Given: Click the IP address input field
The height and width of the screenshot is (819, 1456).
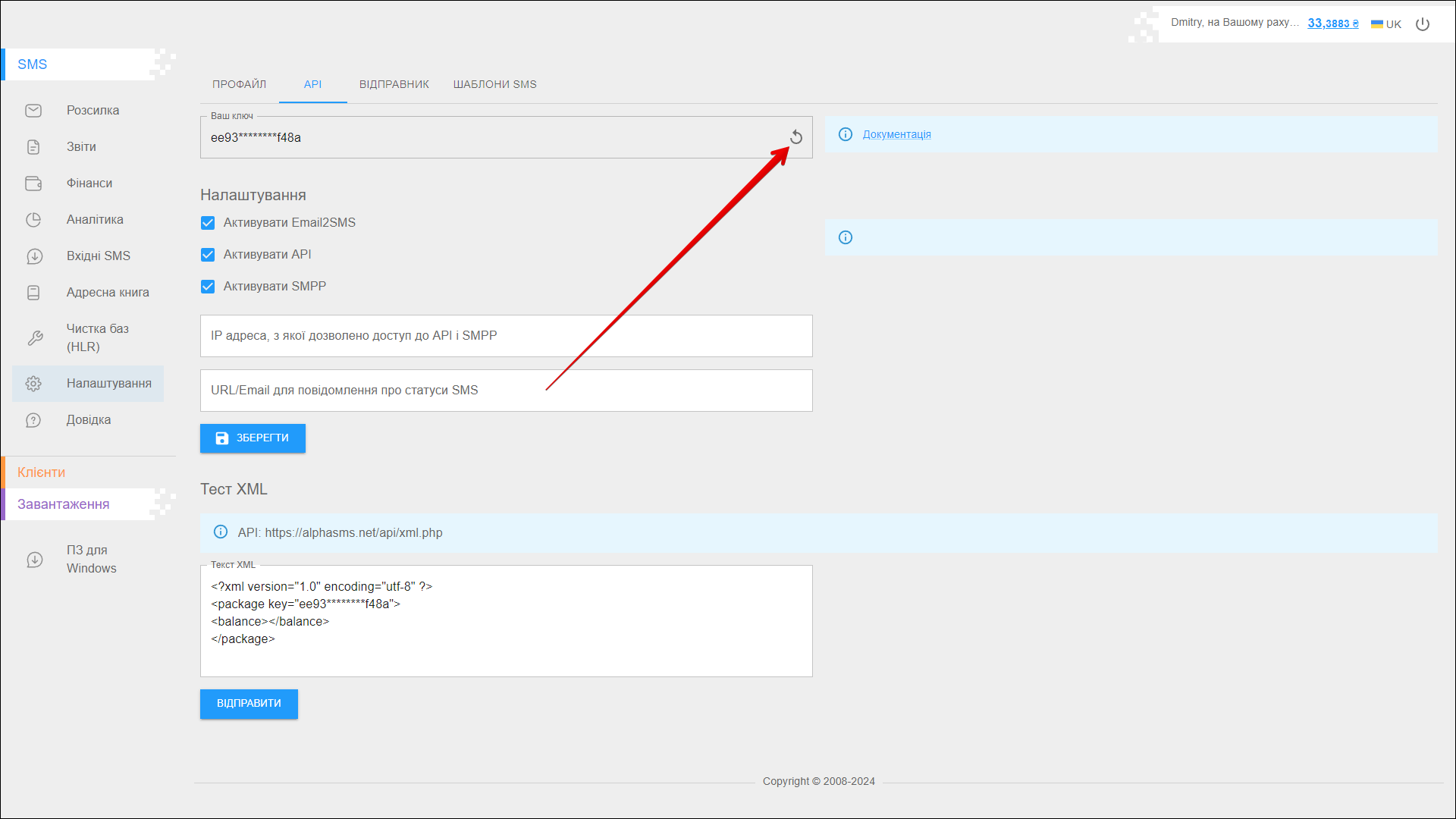Looking at the screenshot, I should [x=506, y=336].
